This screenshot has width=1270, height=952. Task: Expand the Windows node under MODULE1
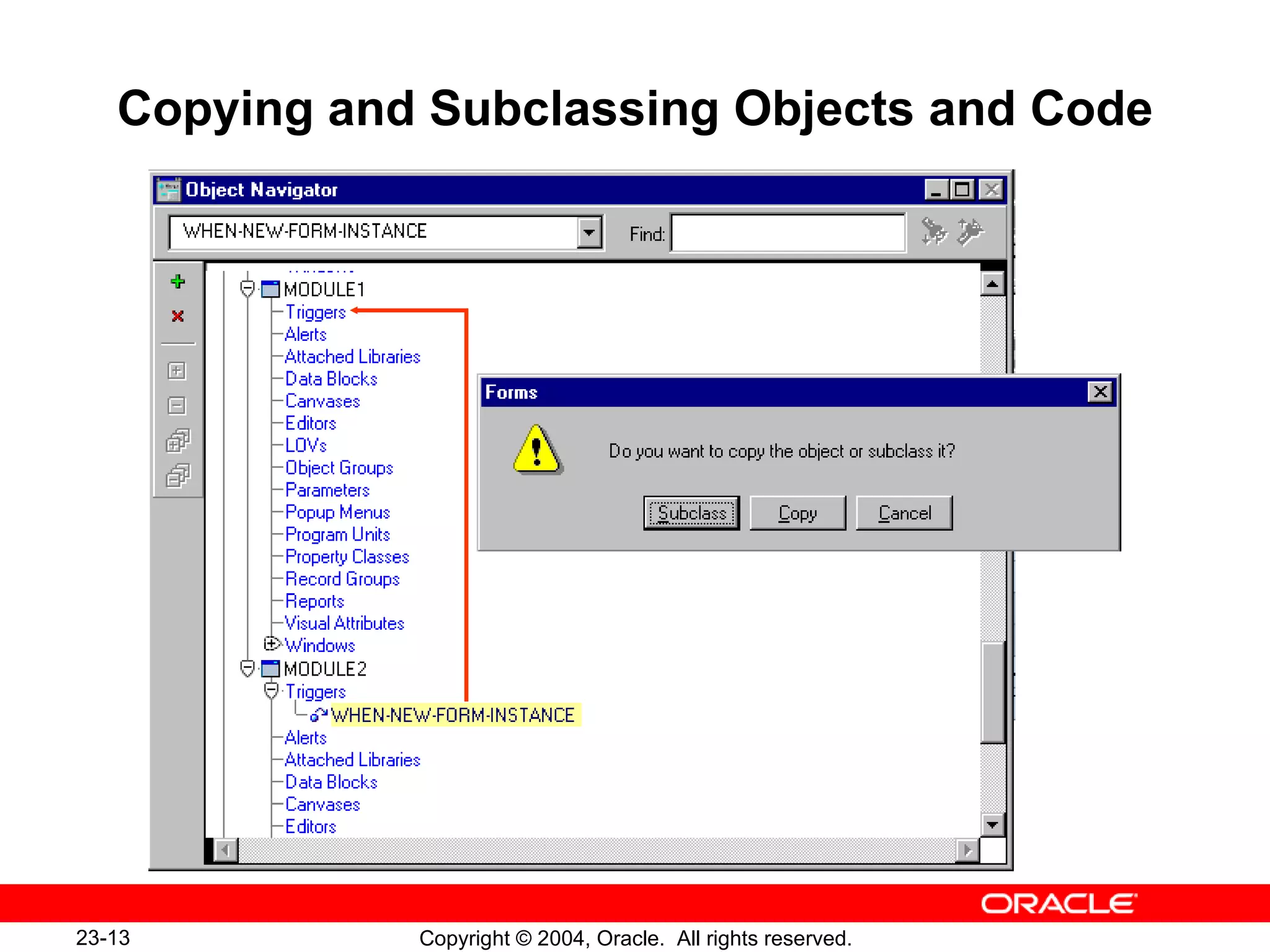click(271, 644)
